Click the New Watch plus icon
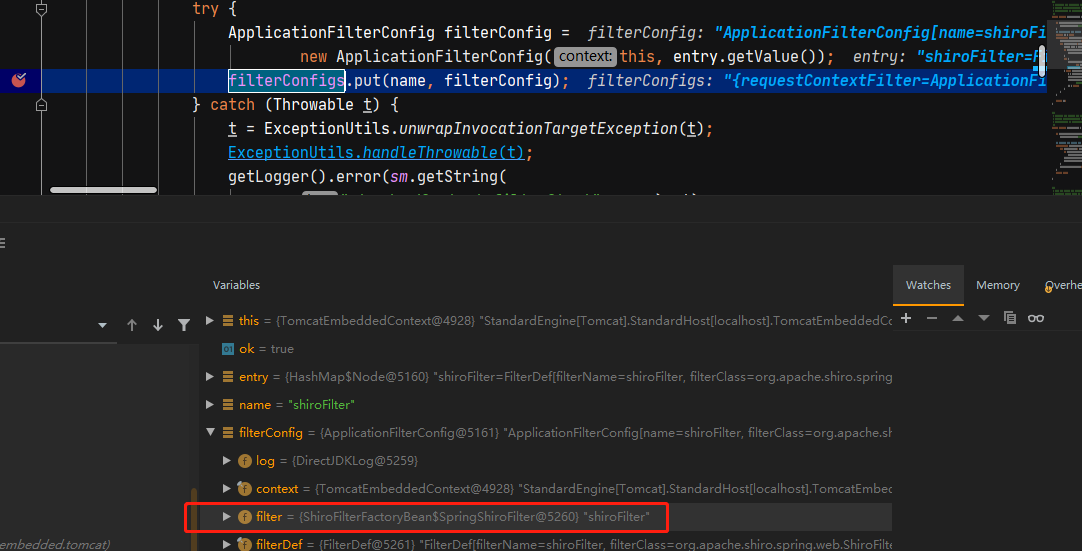 906,318
